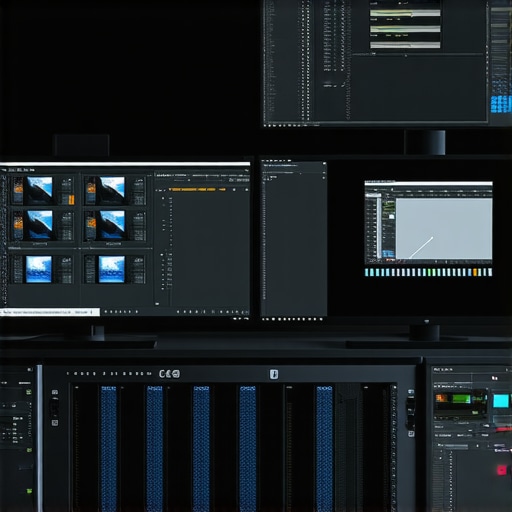Click the white logo icons on the lower mixer panel header
Image resolution: width=512 pixels, height=512 pixels.
[170, 374]
